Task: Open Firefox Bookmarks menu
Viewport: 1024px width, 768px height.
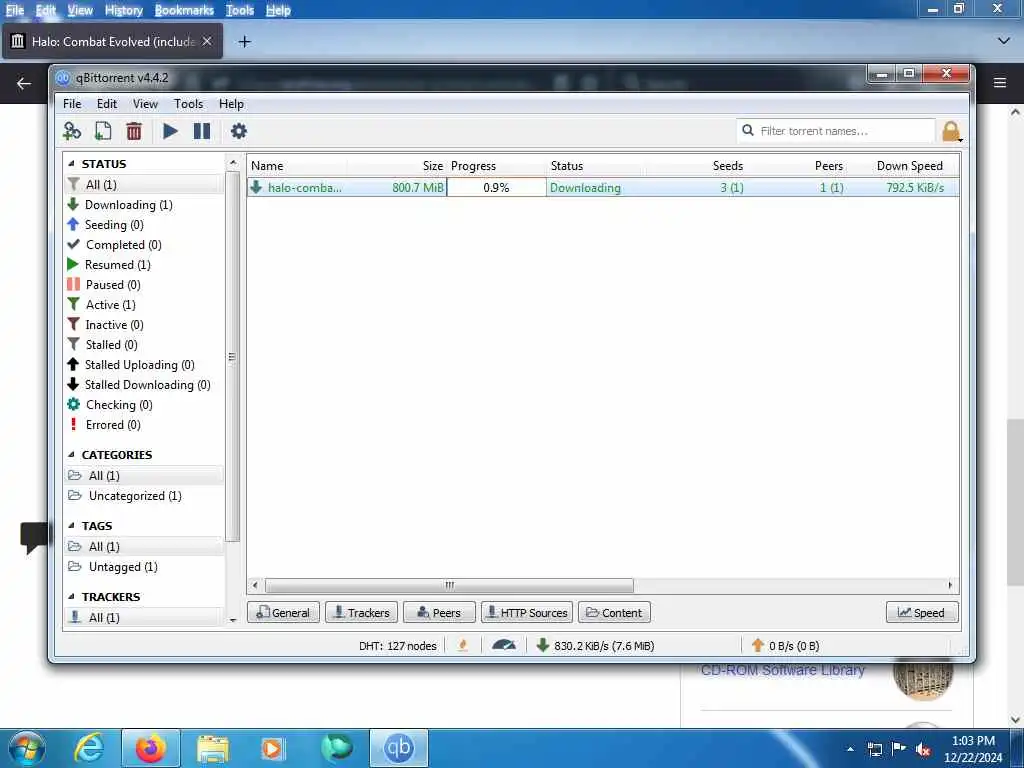Action: (184, 10)
